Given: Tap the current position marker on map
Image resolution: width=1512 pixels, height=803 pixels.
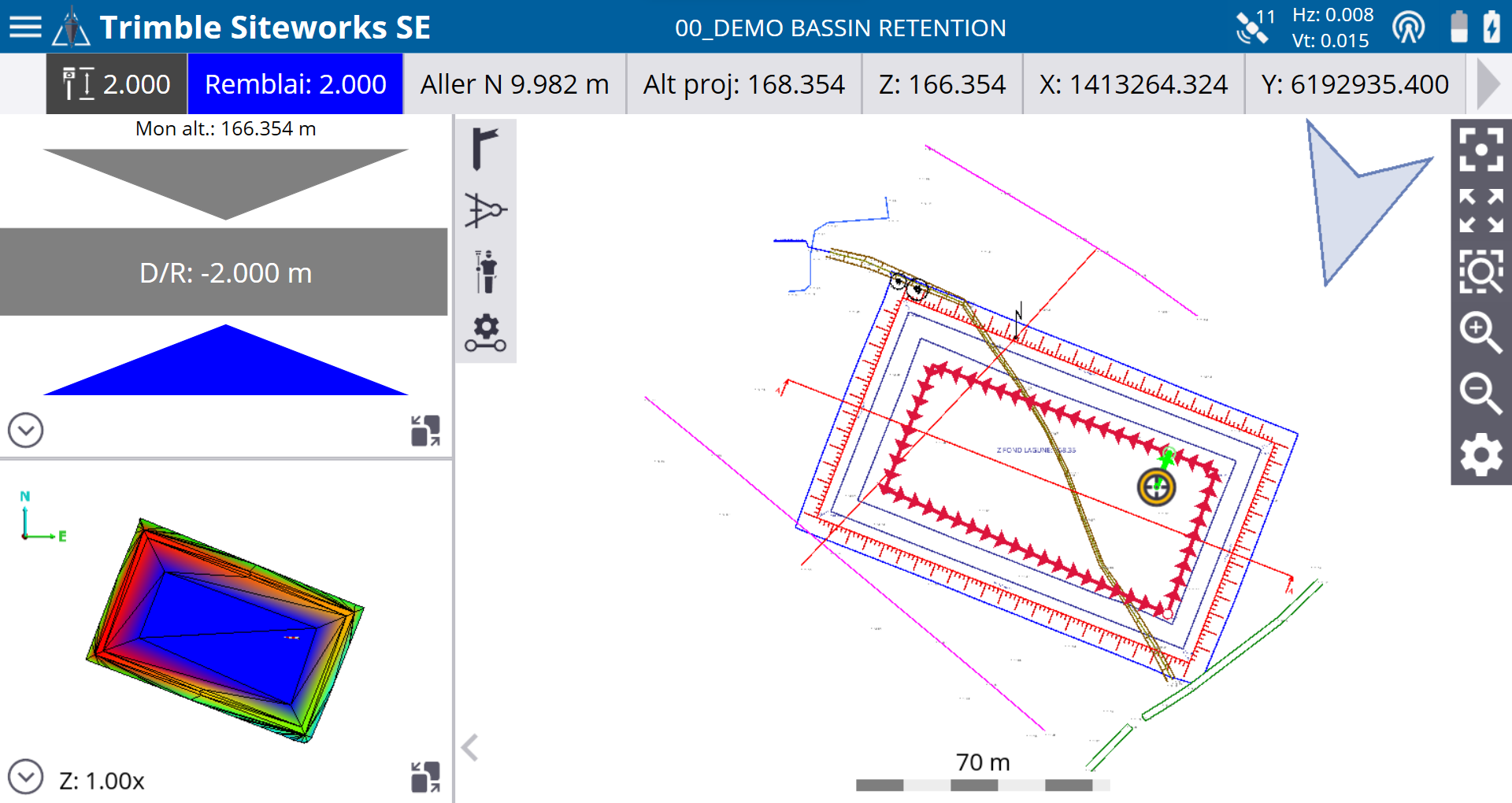Looking at the screenshot, I should point(1156,487).
